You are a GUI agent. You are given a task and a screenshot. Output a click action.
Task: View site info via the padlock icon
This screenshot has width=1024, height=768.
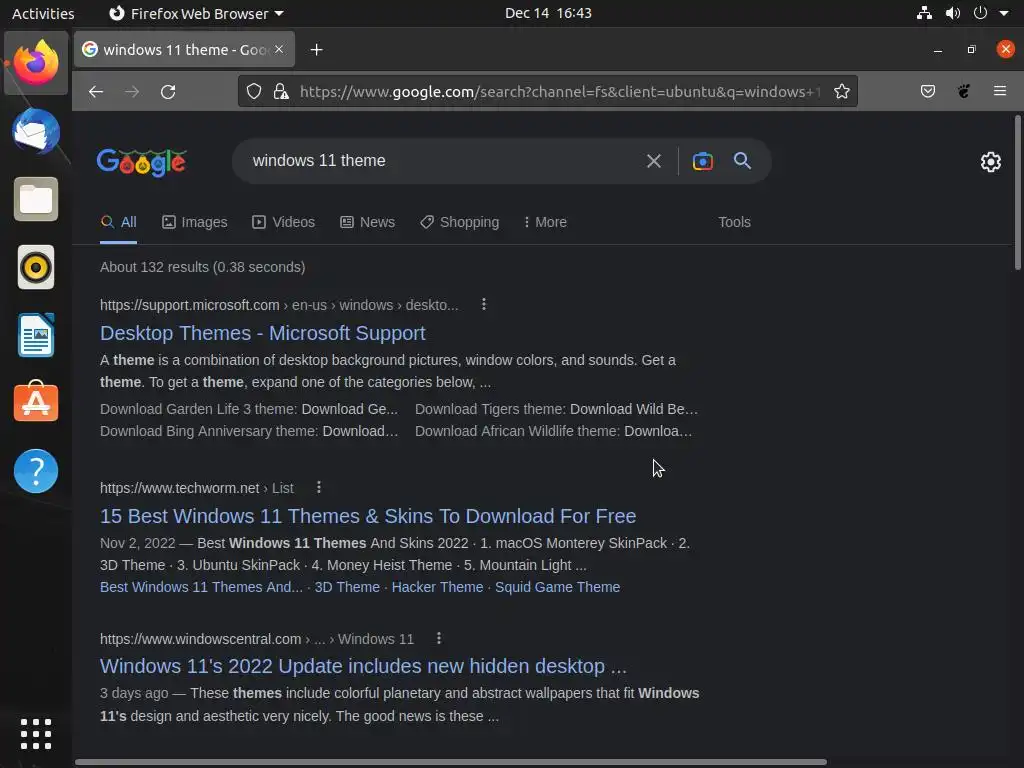[x=281, y=91]
